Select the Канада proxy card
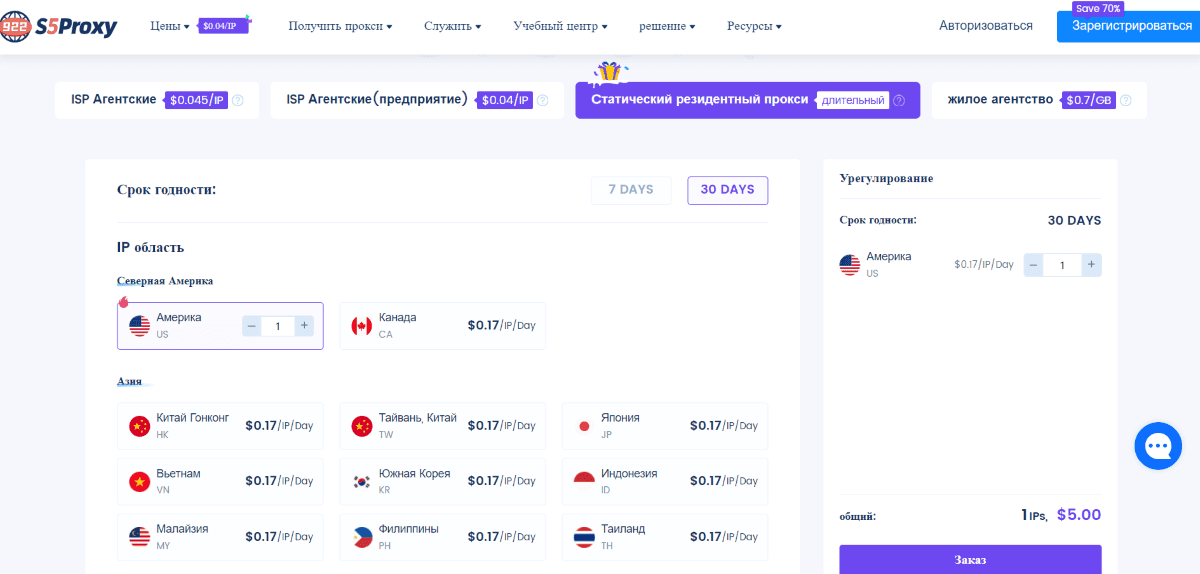This screenshot has height=574, width=1200. (x=443, y=326)
